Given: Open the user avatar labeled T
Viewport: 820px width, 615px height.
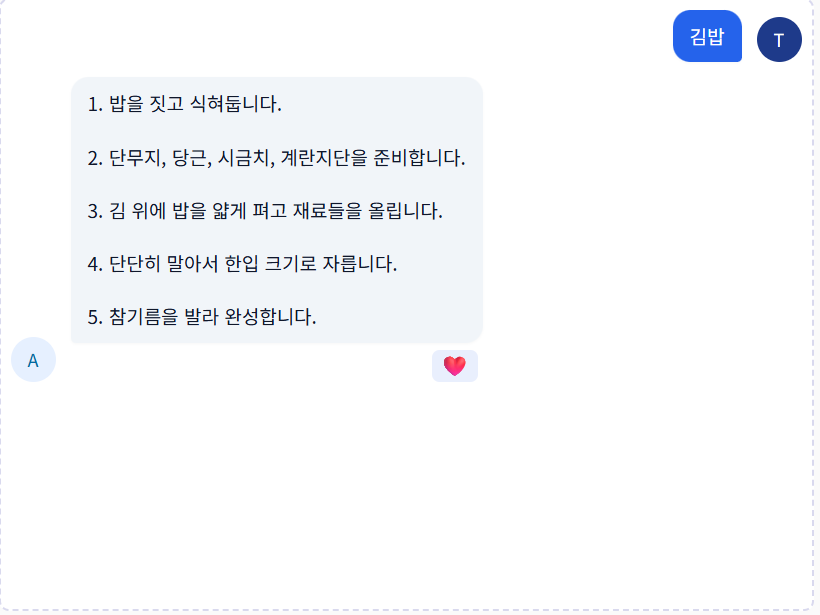Looking at the screenshot, I should (x=779, y=40).
